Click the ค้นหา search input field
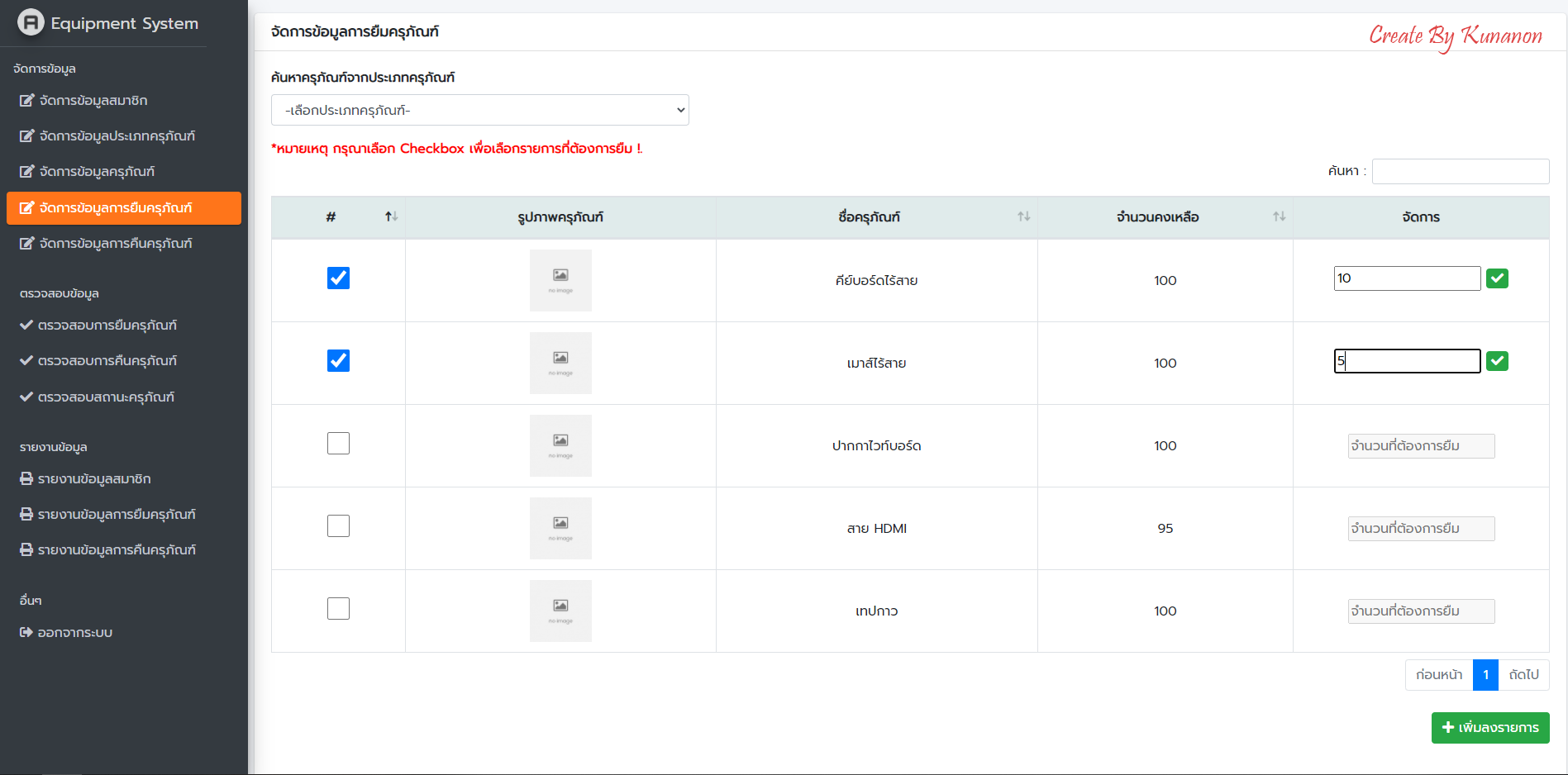 [1460, 171]
